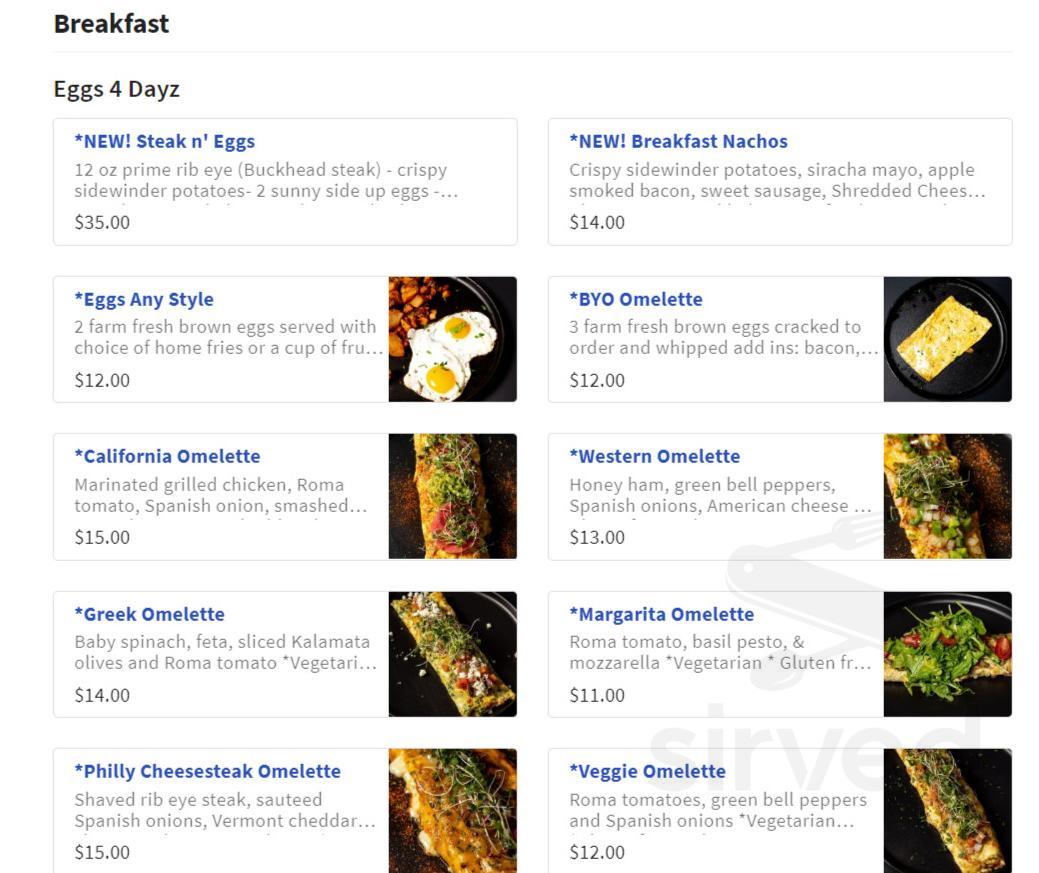Select the Veggie Omelette photo
1039x873 pixels.
click(x=947, y=810)
